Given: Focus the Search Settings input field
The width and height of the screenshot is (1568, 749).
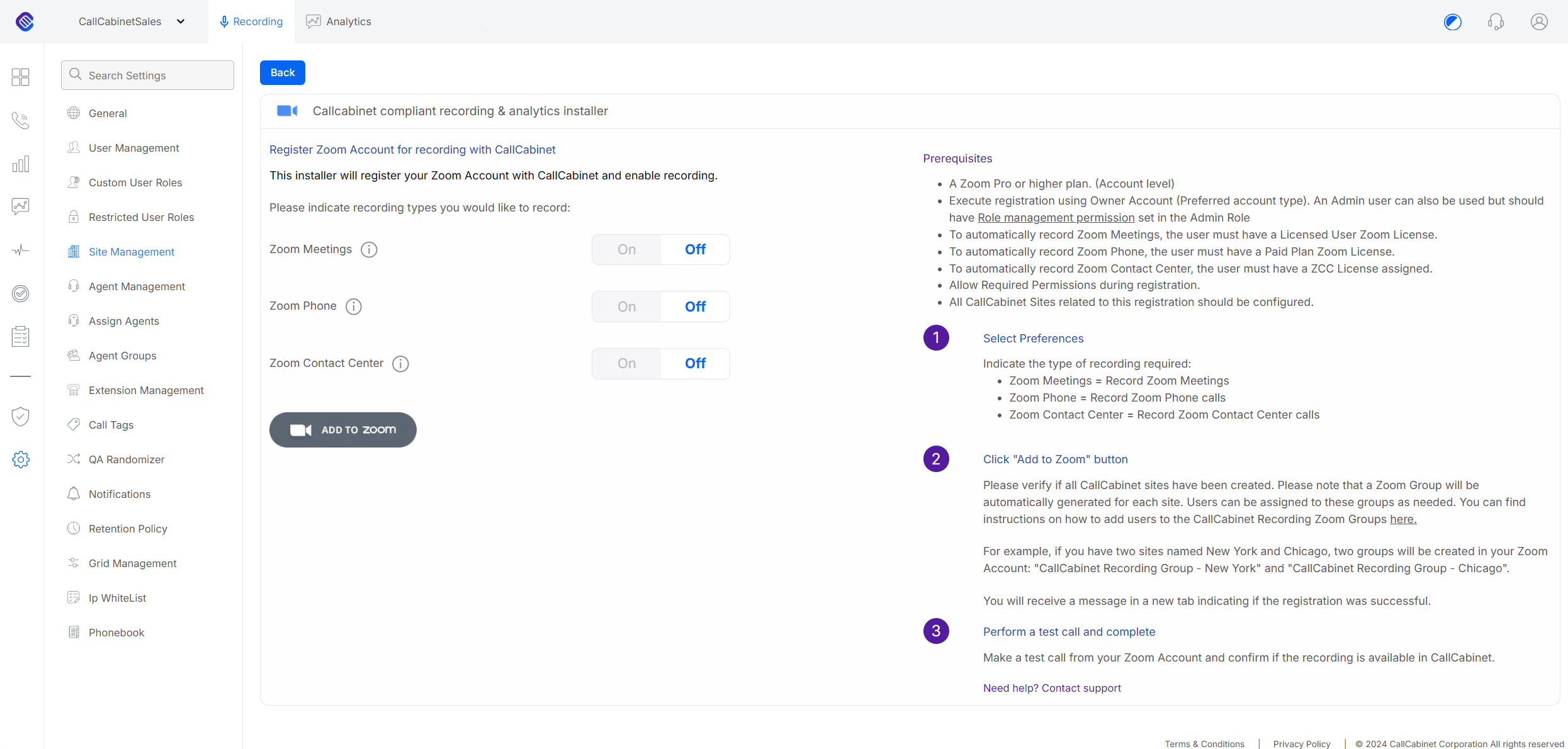Looking at the screenshot, I should click(147, 75).
